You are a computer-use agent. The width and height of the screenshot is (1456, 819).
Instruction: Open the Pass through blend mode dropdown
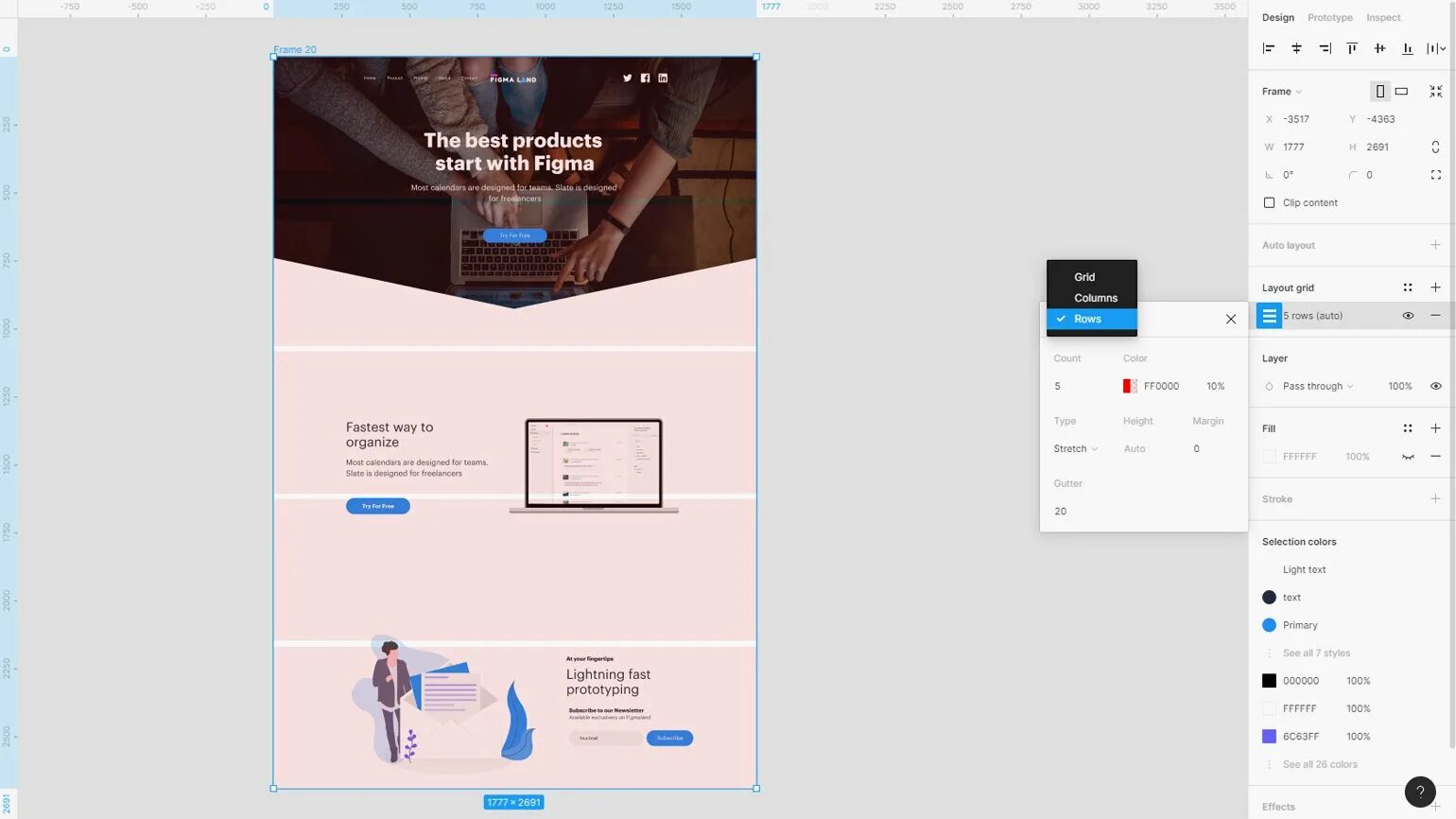point(1318,386)
